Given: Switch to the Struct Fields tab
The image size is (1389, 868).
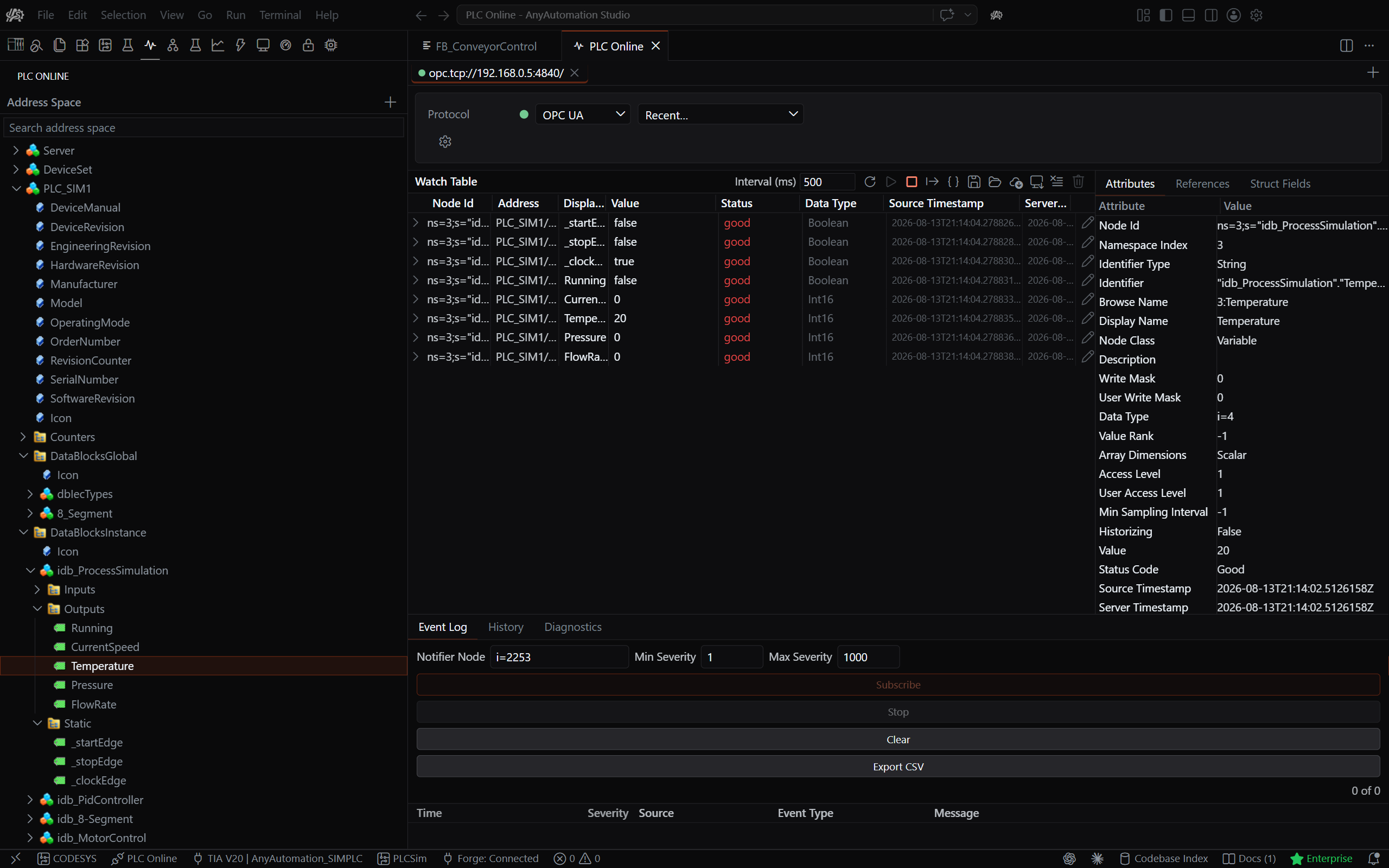Looking at the screenshot, I should coord(1280,184).
